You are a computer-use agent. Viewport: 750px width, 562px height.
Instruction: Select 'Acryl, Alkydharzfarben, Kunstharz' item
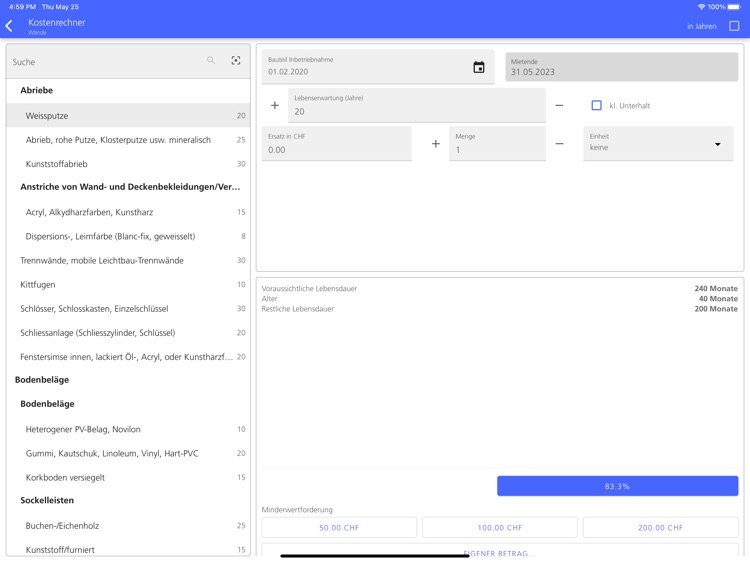click(x=128, y=212)
